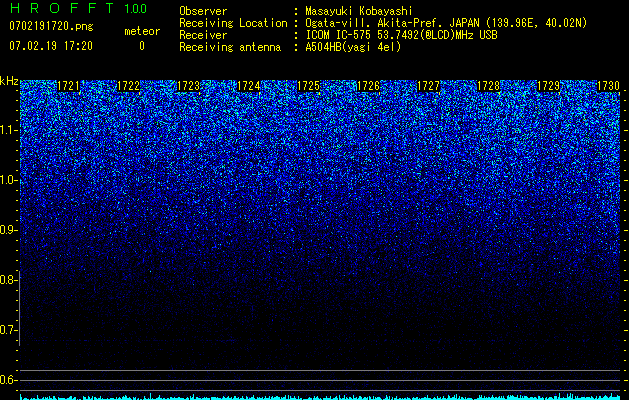Click the kHz axis unit label

coord(9,81)
